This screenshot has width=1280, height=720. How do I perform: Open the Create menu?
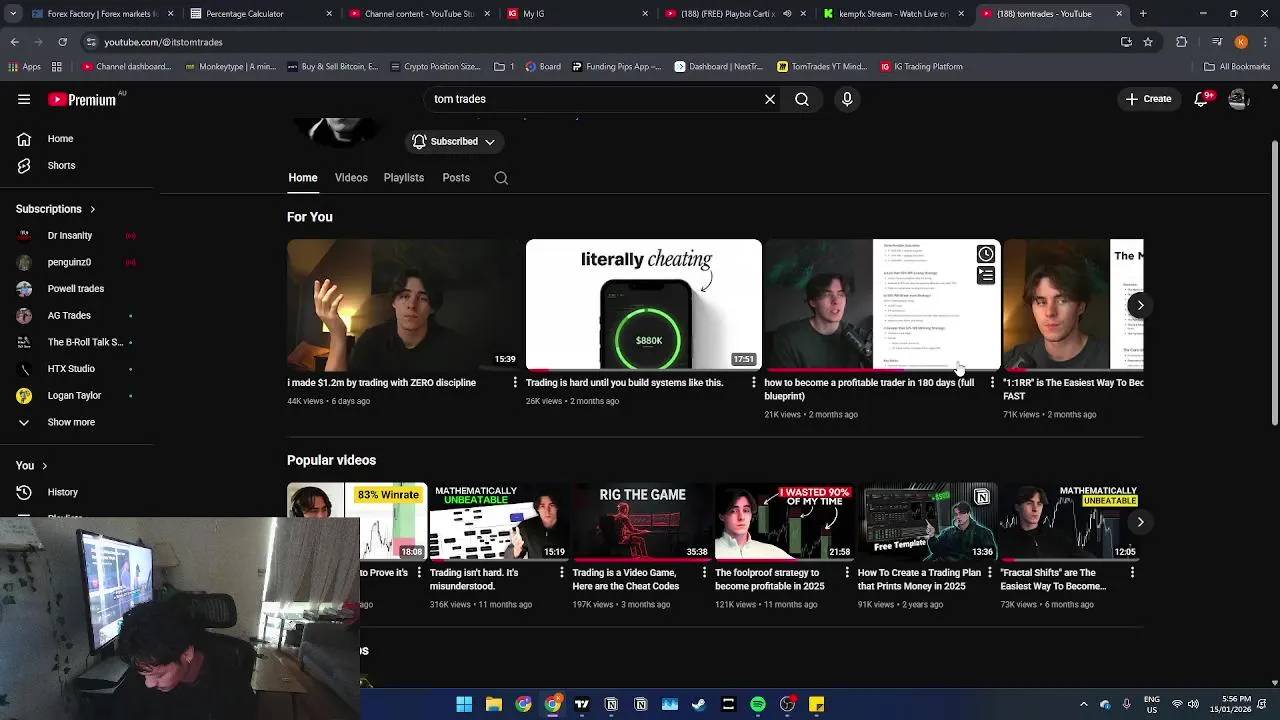click(1148, 99)
